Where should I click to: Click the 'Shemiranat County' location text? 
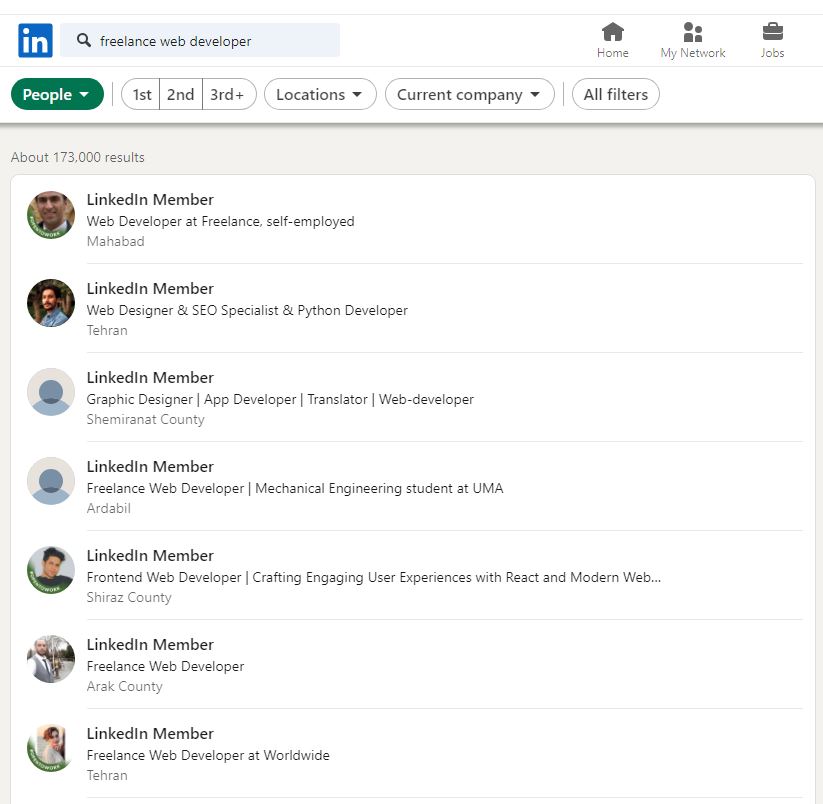pyautogui.click(x=145, y=419)
